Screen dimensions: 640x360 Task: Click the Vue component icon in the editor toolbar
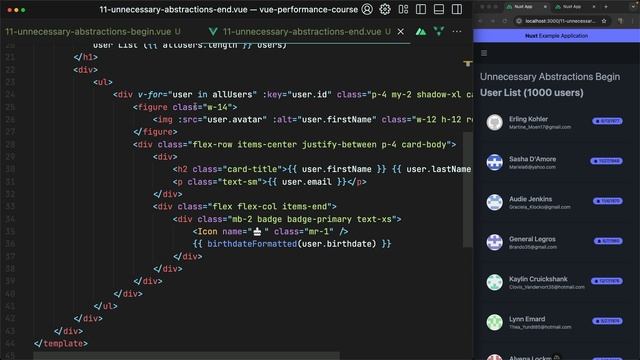click(x=439, y=31)
